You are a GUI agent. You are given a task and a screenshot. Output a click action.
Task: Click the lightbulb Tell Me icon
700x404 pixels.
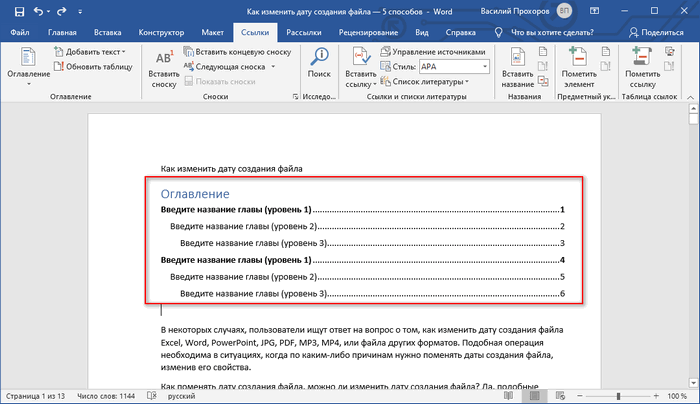click(498, 33)
